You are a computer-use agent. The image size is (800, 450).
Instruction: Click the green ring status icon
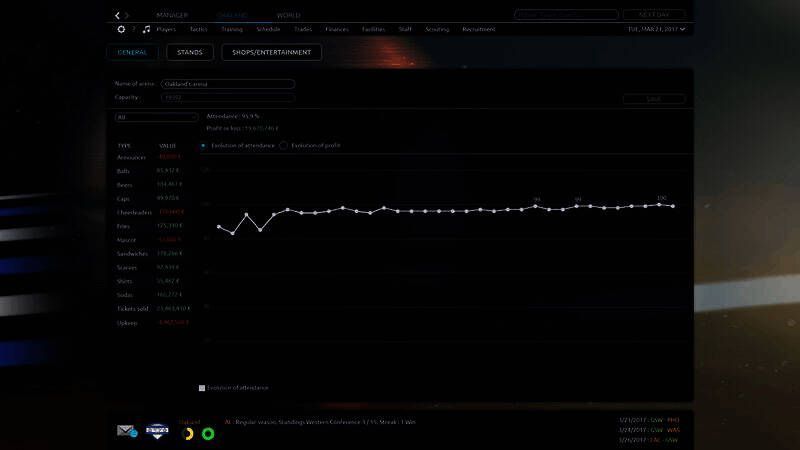(208, 433)
